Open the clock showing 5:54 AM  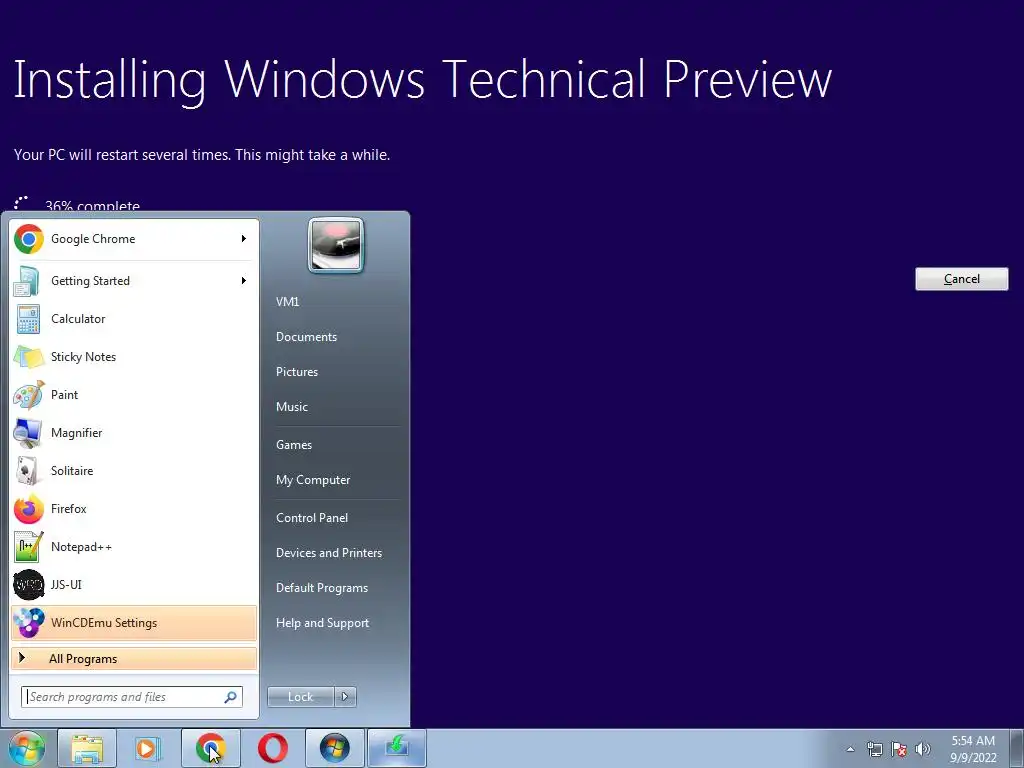973,749
